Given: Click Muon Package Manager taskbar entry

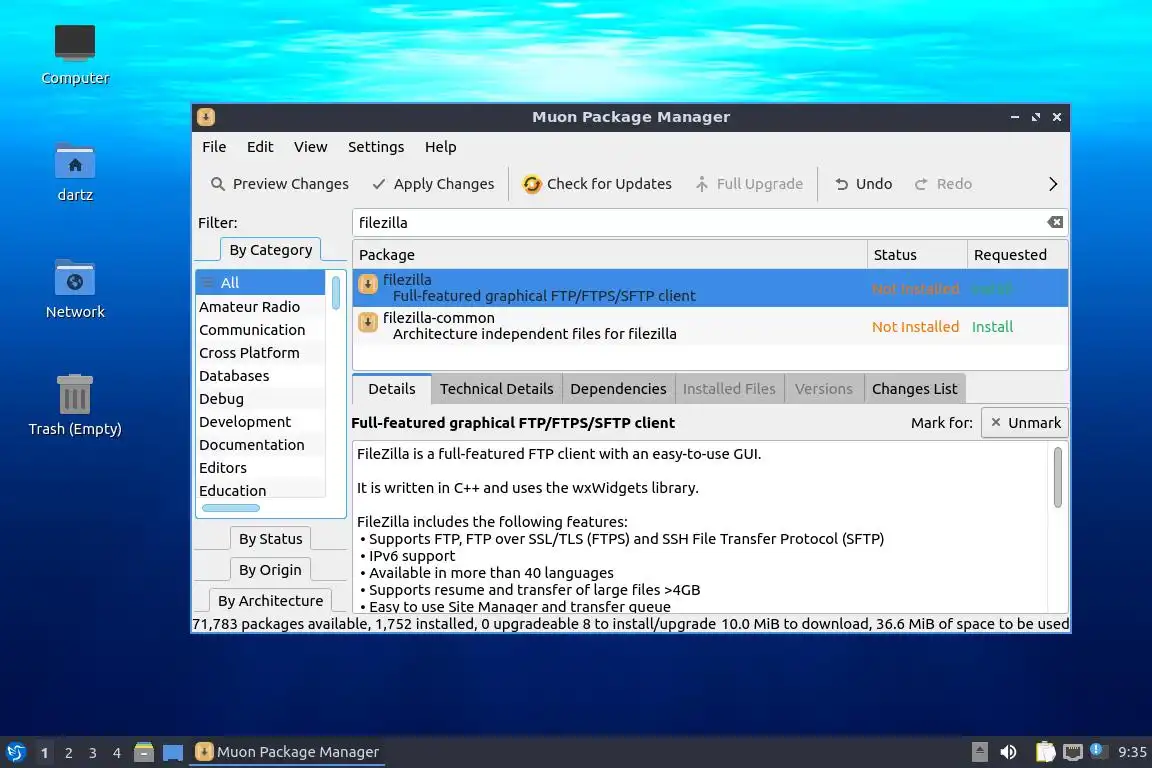Looking at the screenshot, I should pos(287,752).
